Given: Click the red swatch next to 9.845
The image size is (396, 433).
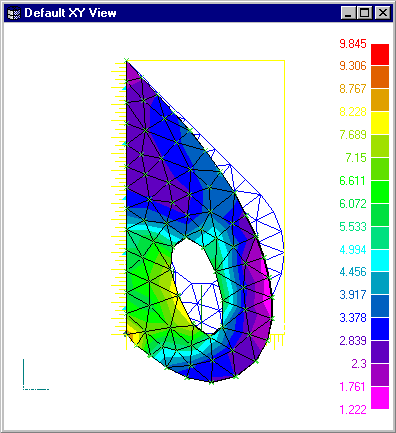Looking at the screenshot, I should (x=380, y=54).
